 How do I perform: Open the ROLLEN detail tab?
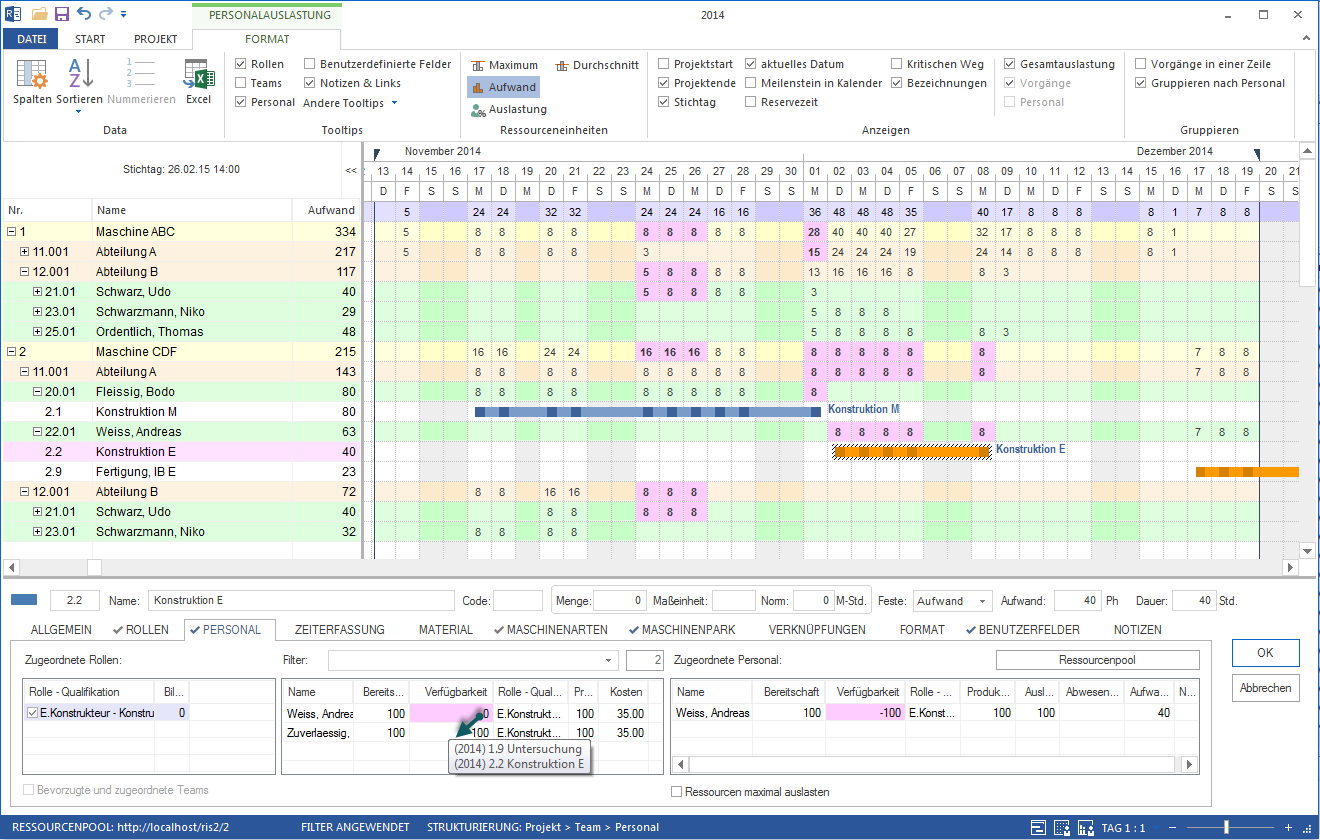[140, 630]
